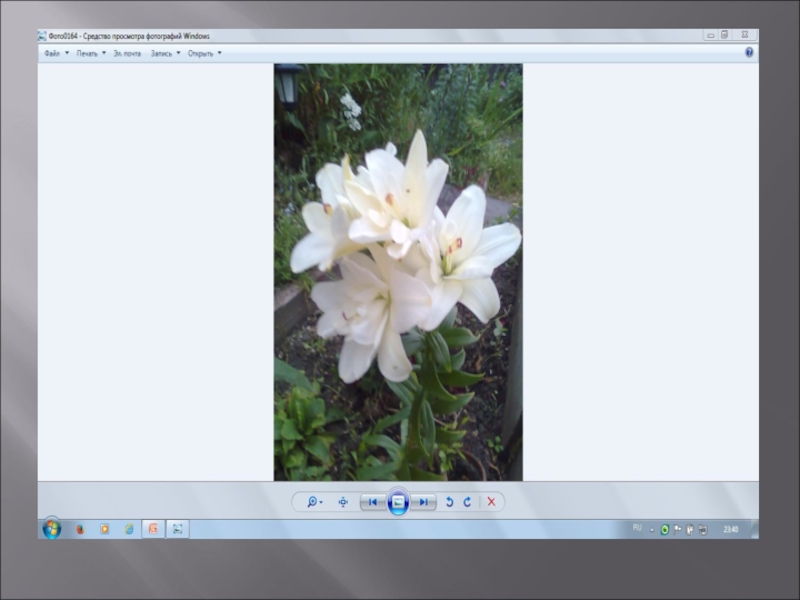Maximize the photo viewer window
The width and height of the screenshot is (800, 600).
[x=725, y=35]
